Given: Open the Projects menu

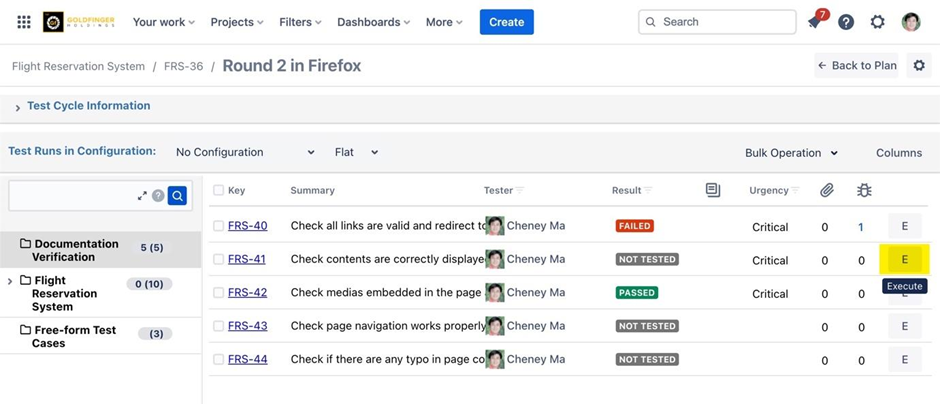Looking at the screenshot, I should [x=236, y=22].
